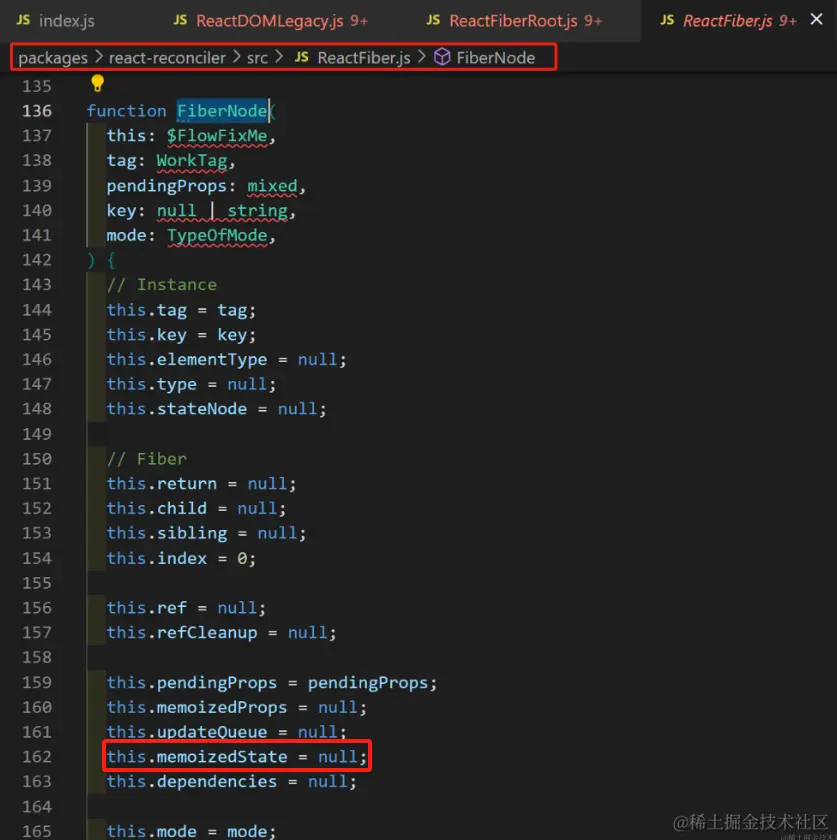The width and height of the screenshot is (837, 840).
Task: Click 'this.elementType = null;' line
Action: click(227, 359)
